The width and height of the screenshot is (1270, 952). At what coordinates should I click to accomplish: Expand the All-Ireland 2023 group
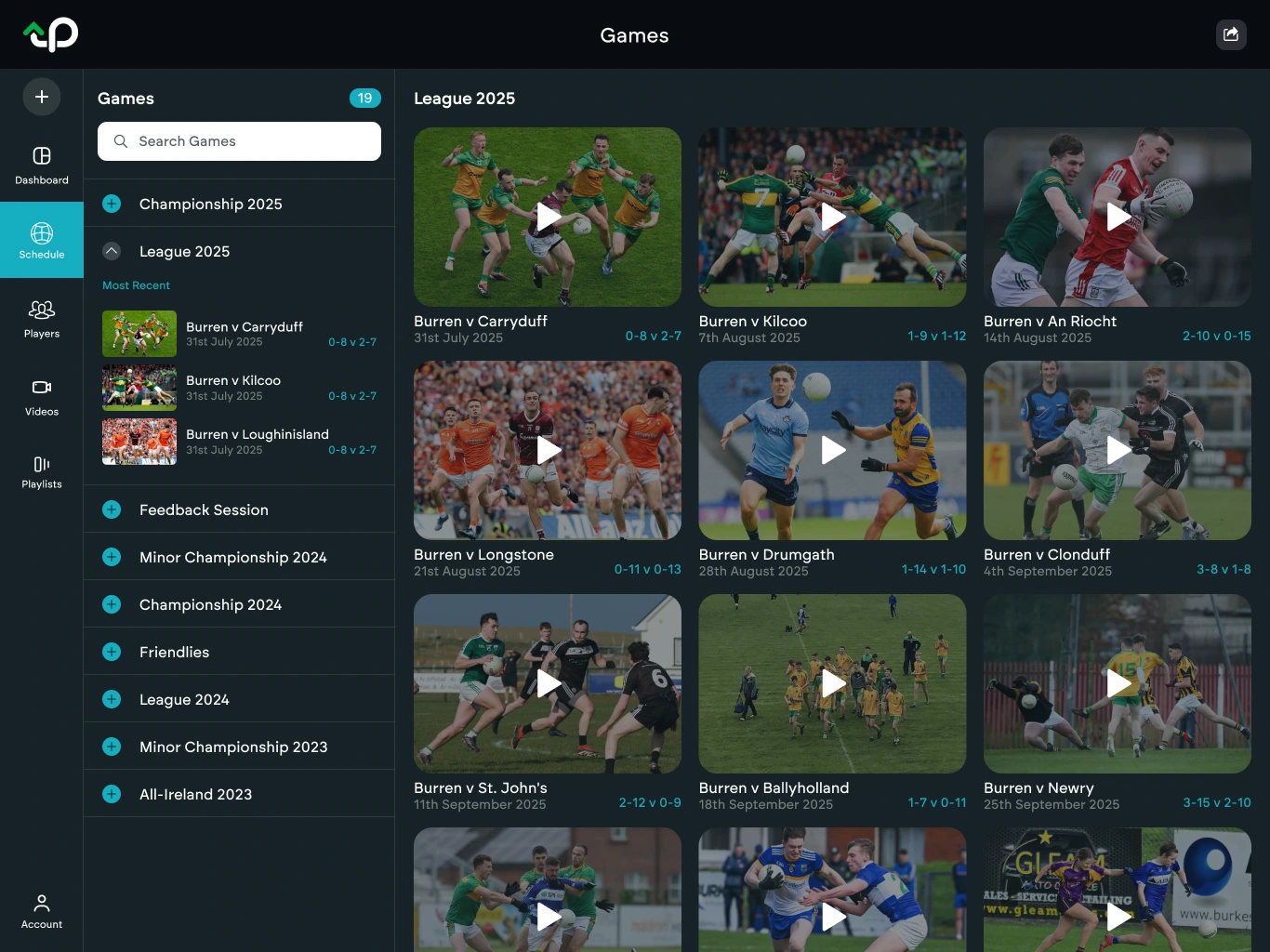[112, 794]
